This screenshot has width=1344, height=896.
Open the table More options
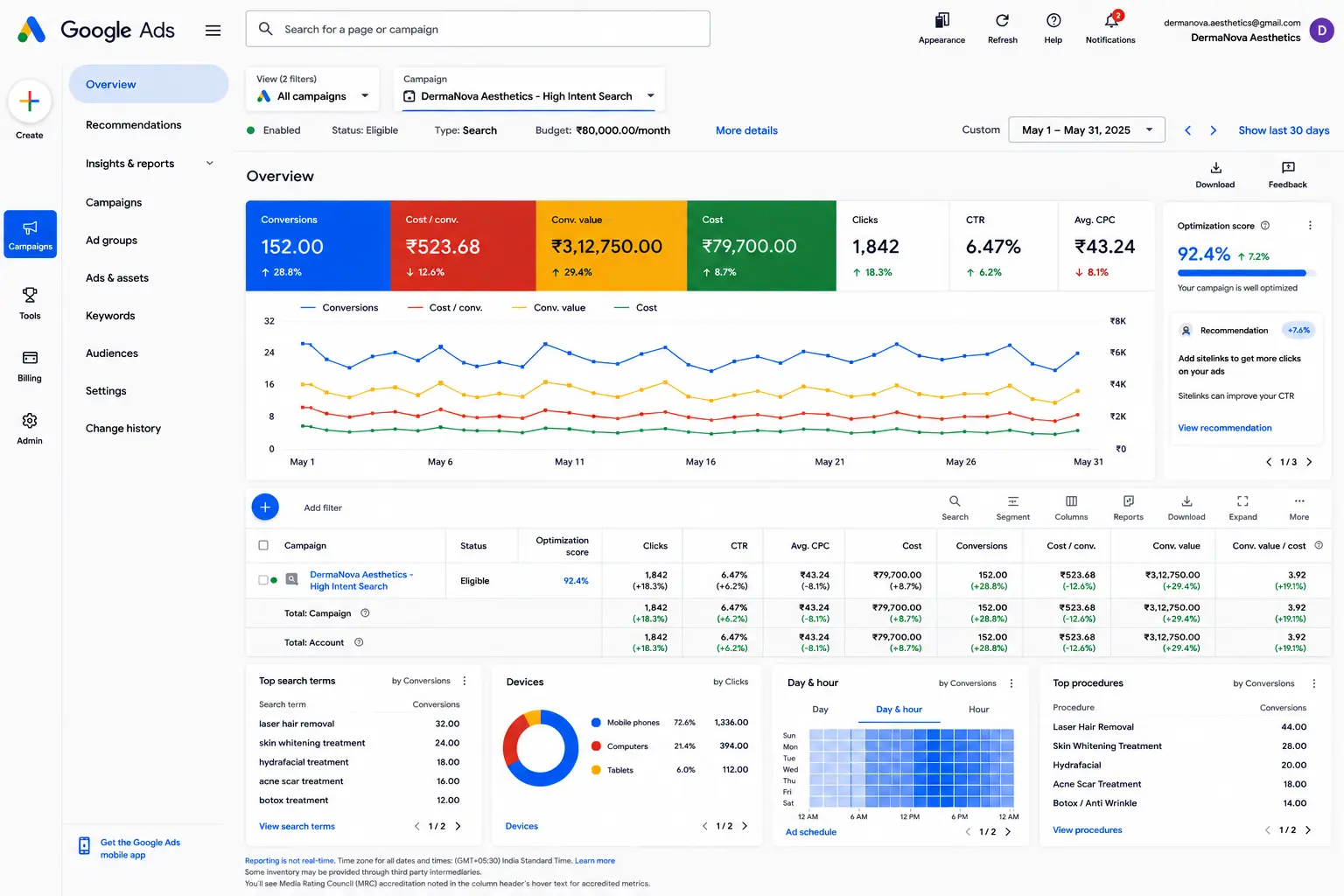coord(1299,507)
